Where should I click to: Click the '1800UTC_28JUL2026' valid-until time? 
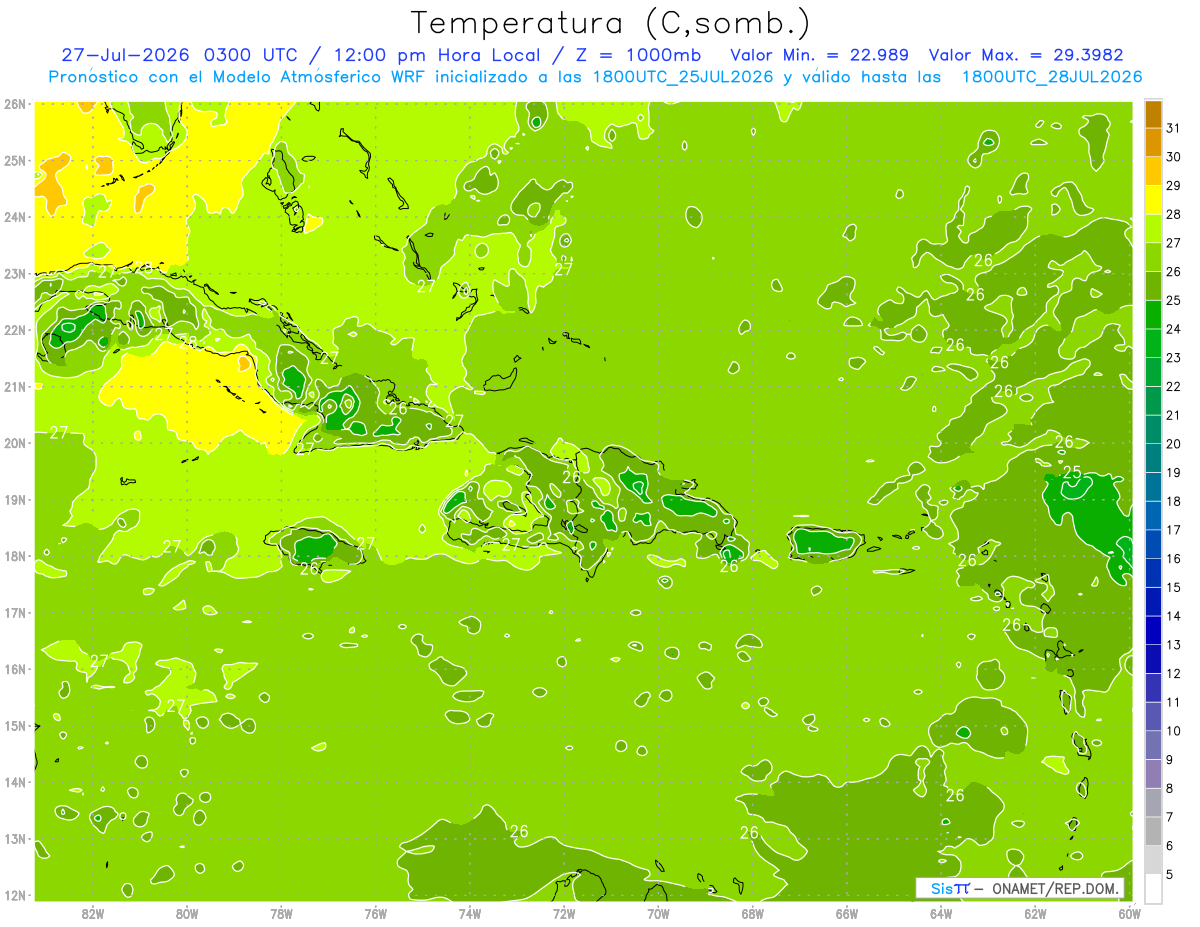click(x=1051, y=76)
